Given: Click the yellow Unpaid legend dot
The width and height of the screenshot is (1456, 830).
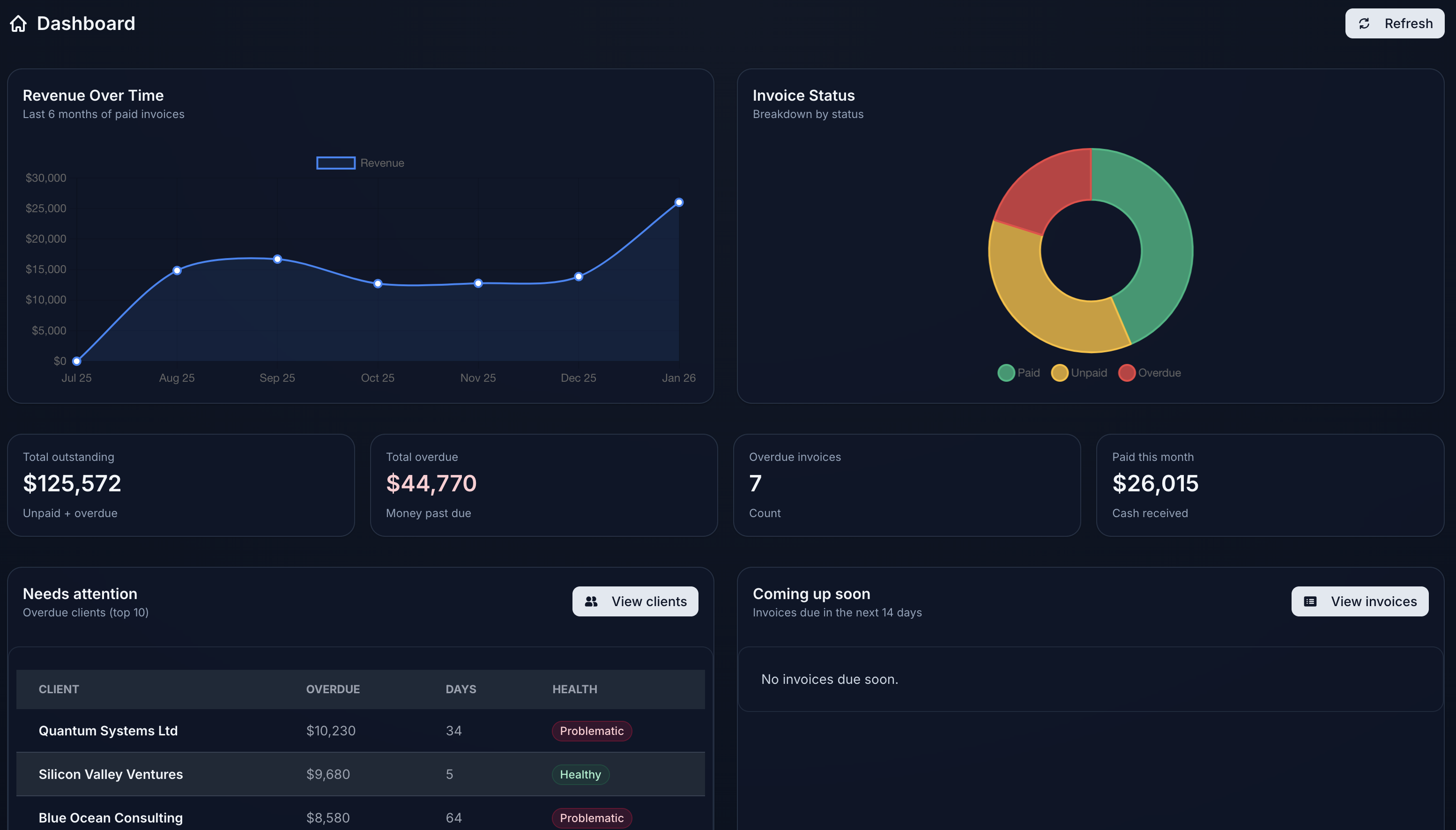Looking at the screenshot, I should (x=1060, y=372).
